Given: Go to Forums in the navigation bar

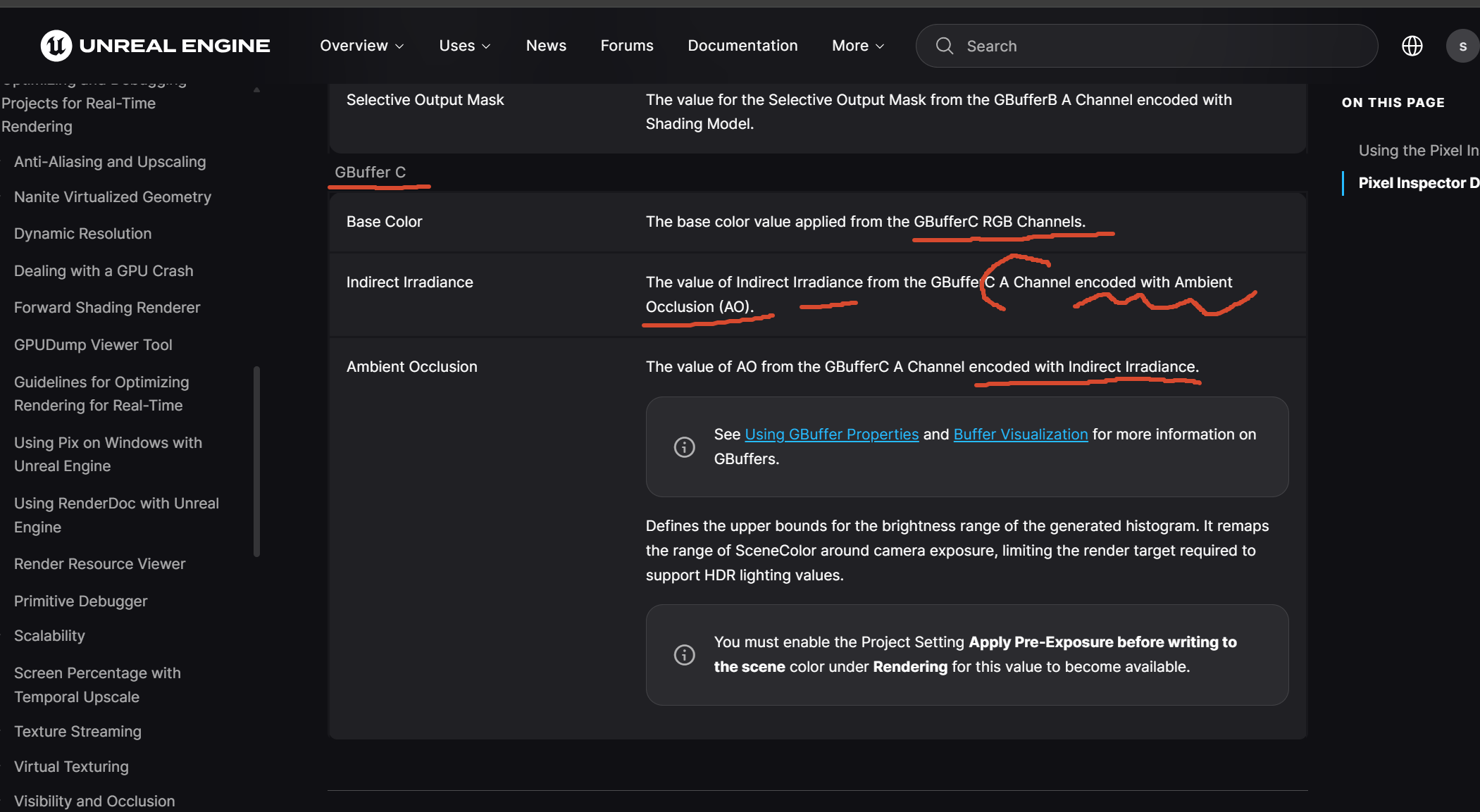Looking at the screenshot, I should coord(627,46).
